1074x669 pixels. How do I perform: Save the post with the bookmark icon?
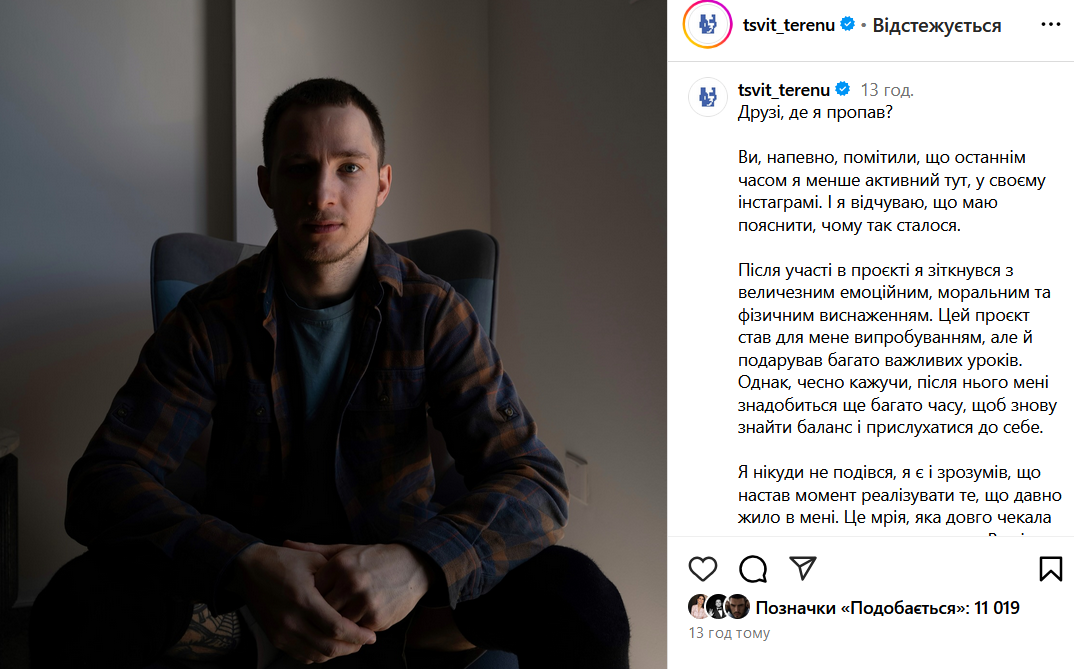coord(1051,568)
